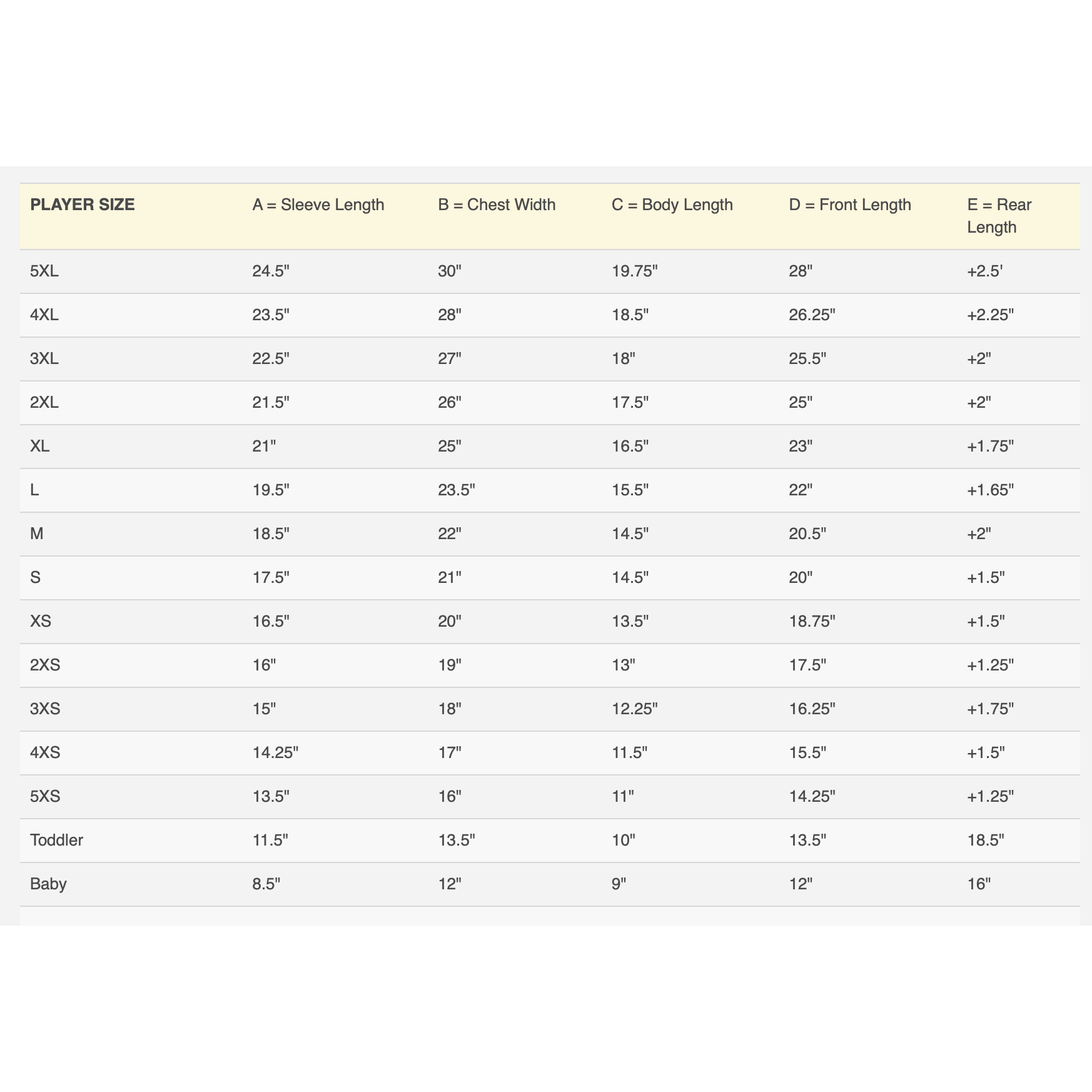Click the C = Body Length header
Viewport: 1092px width, 1092px height.
(672, 205)
